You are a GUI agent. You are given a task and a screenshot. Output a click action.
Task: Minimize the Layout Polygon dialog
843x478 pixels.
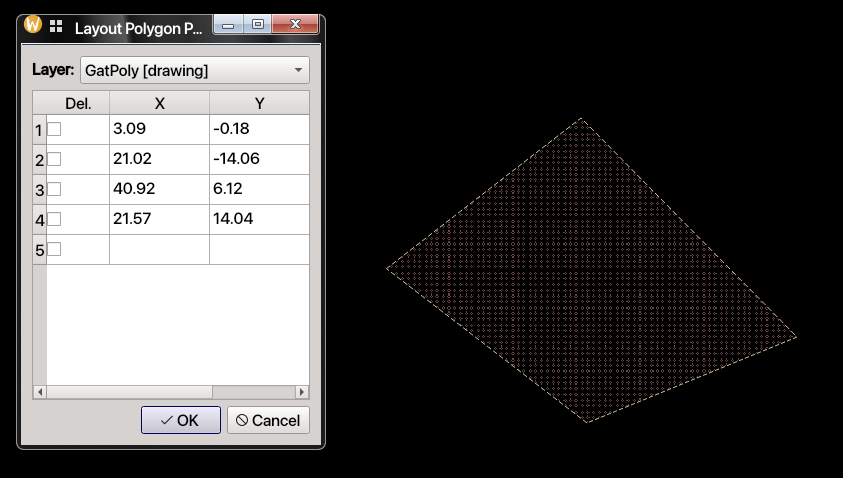pyautogui.click(x=228, y=26)
